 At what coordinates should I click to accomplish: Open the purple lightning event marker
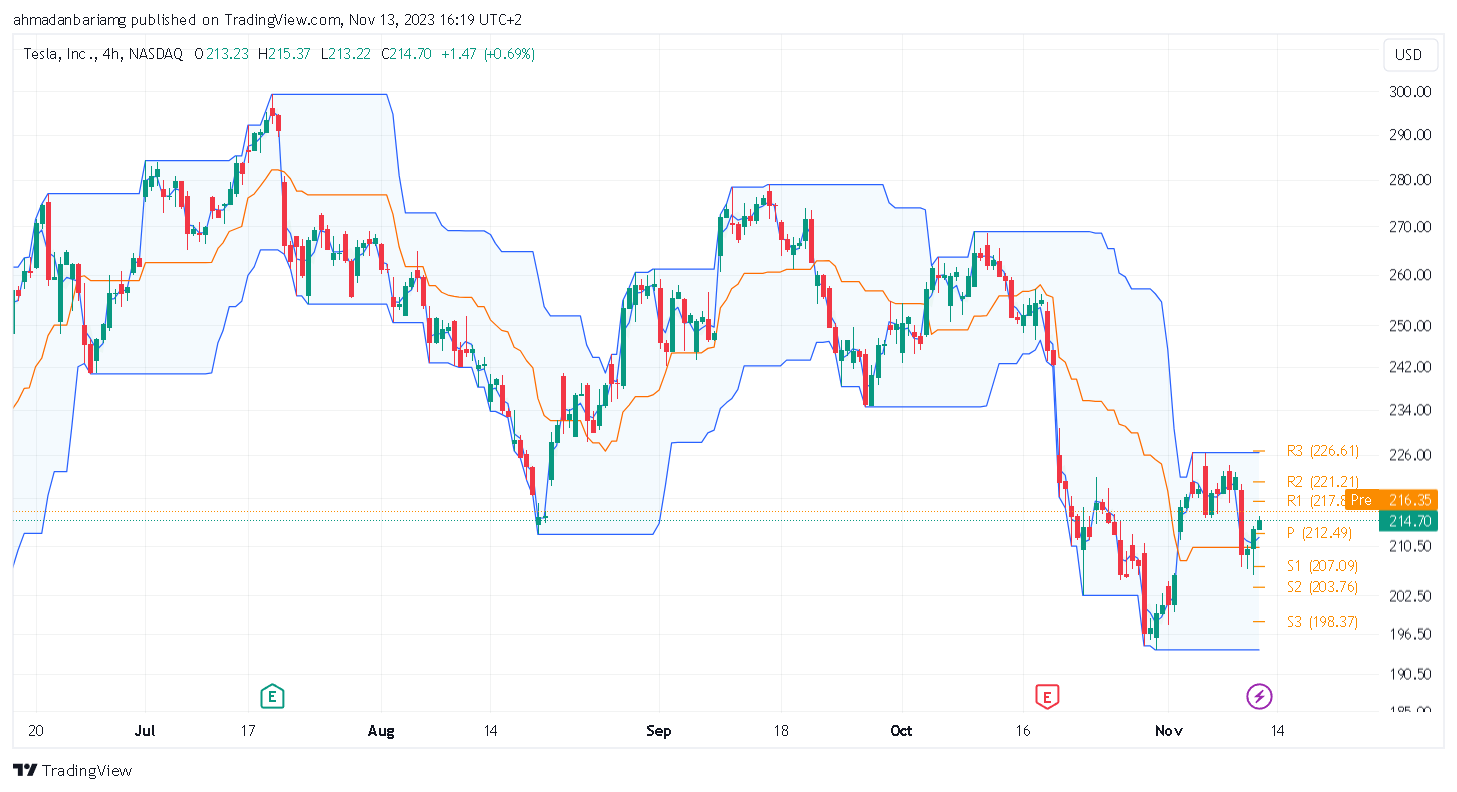[1260, 696]
